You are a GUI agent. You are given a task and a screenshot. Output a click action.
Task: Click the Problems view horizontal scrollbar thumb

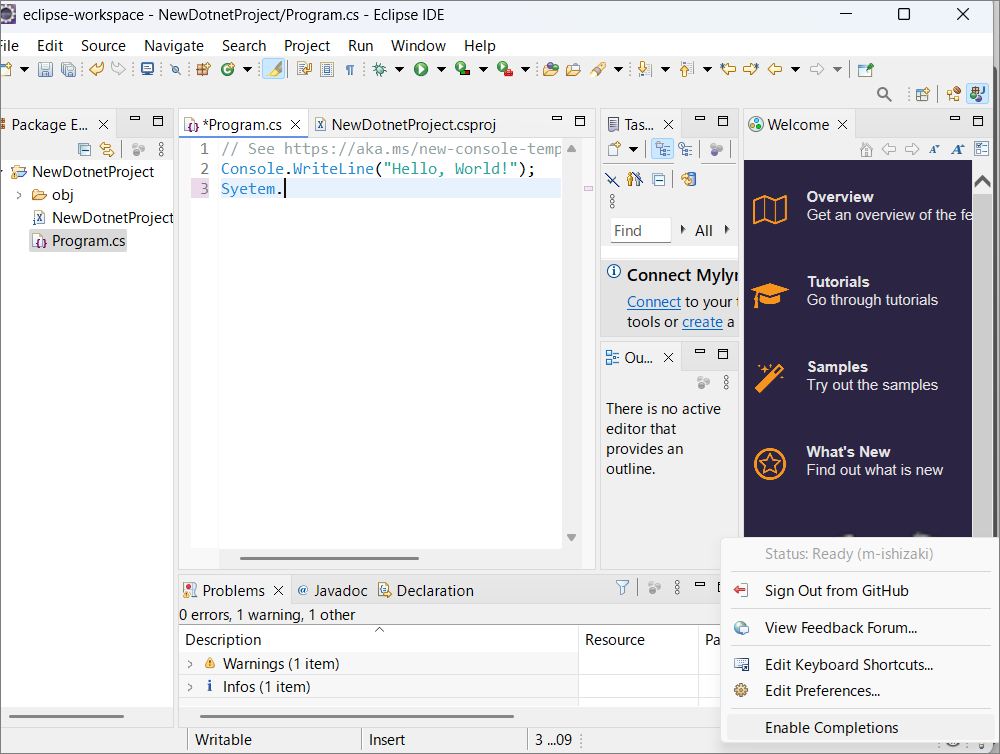(357, 716)
